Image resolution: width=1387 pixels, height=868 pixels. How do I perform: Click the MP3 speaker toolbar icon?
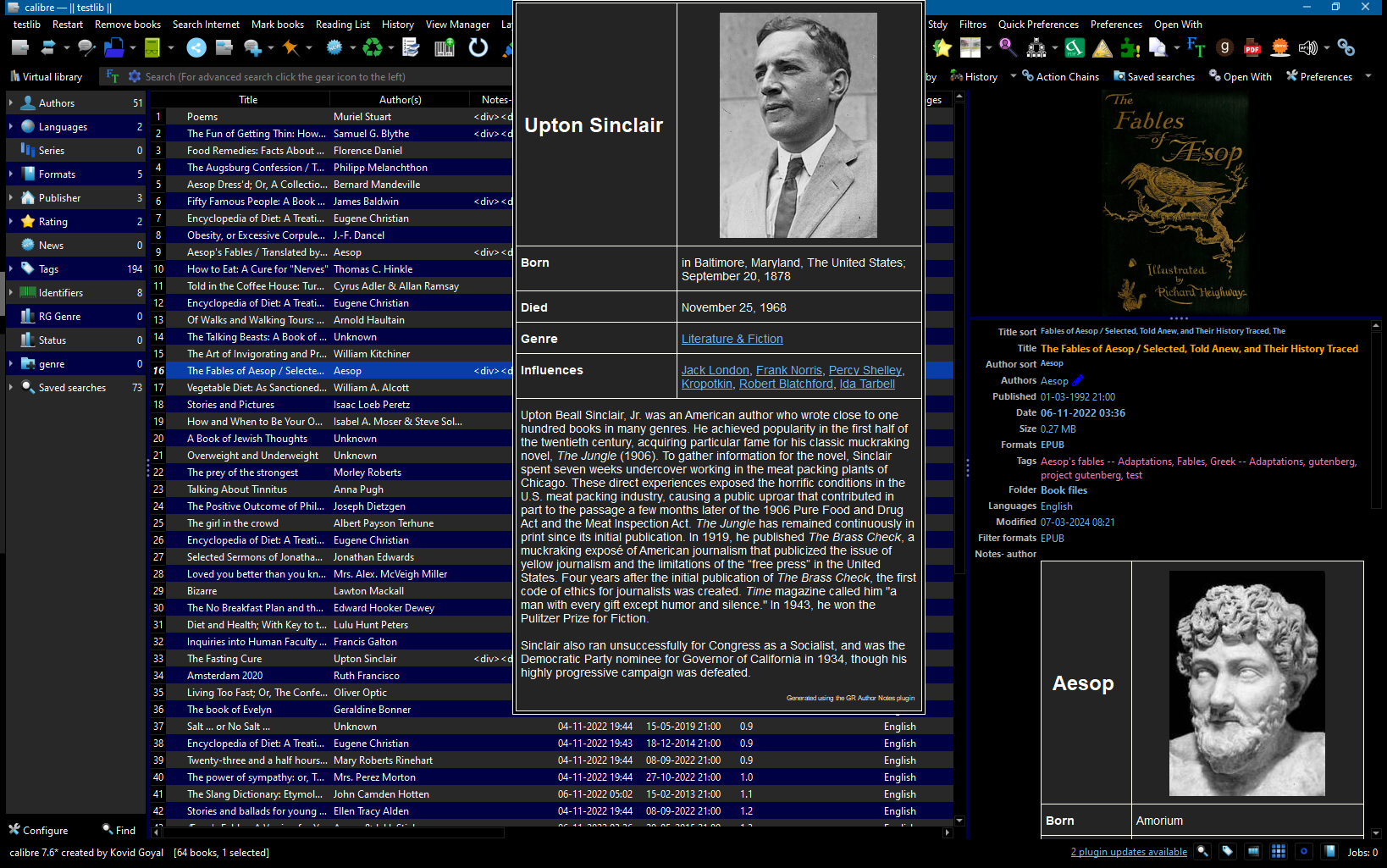point(1308,48)
